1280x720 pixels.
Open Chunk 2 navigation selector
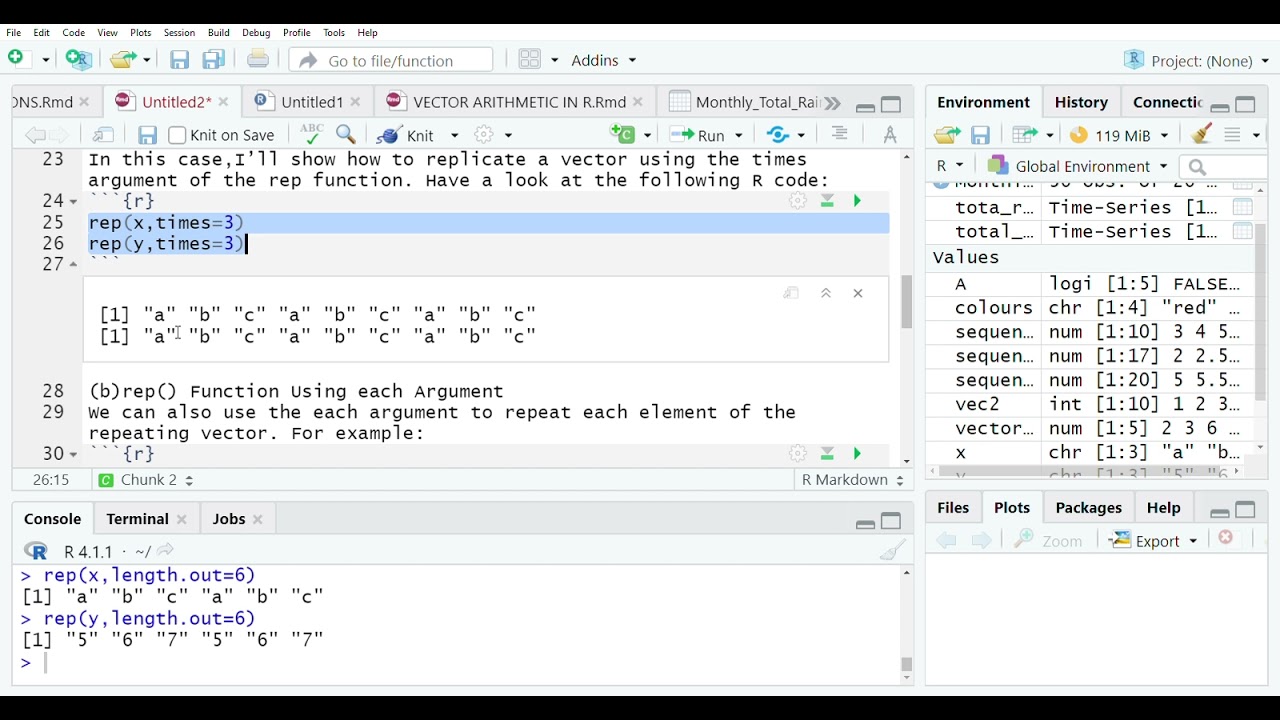[146, 481]
